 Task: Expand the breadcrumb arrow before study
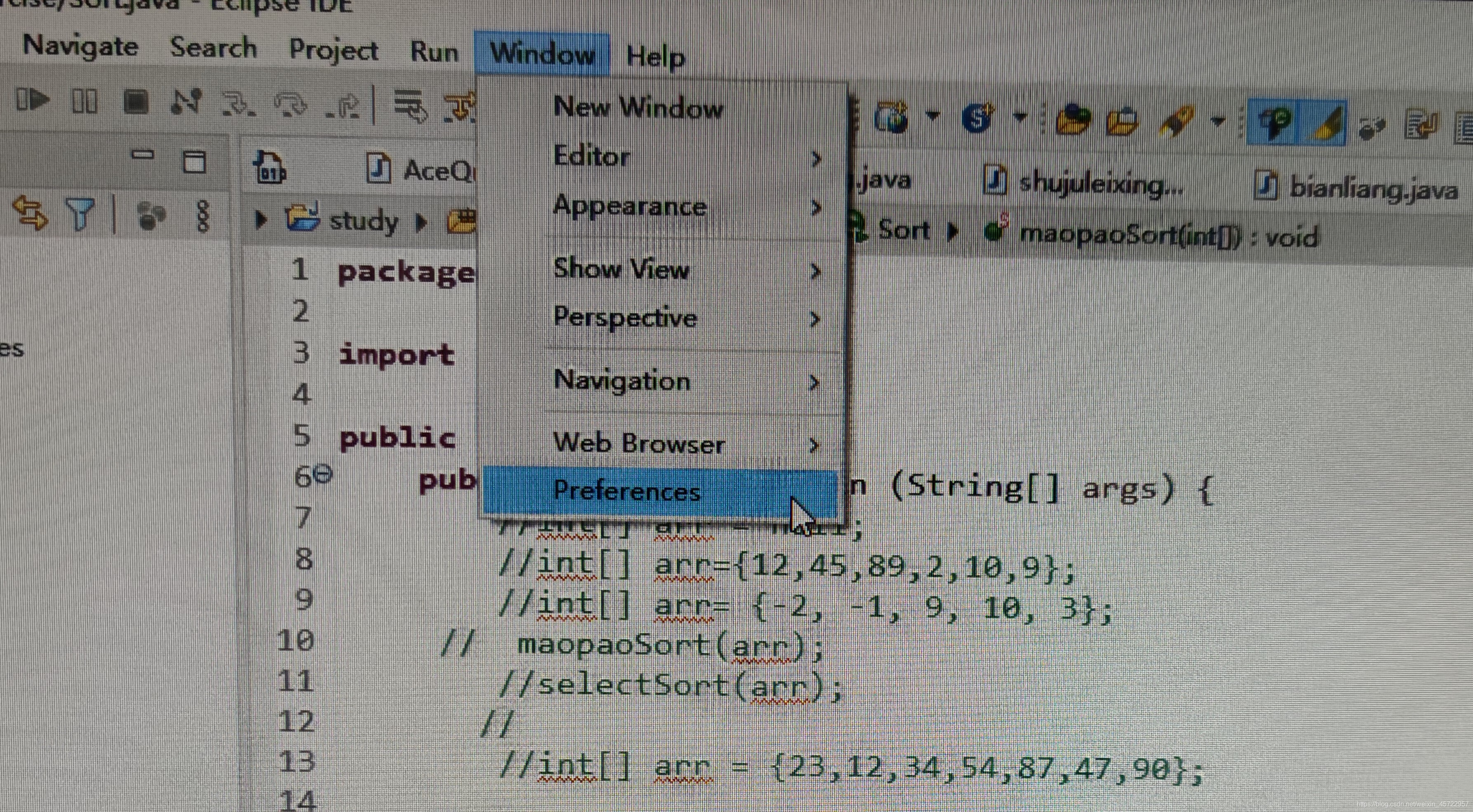pyautogui.click(x=261, y=219)
